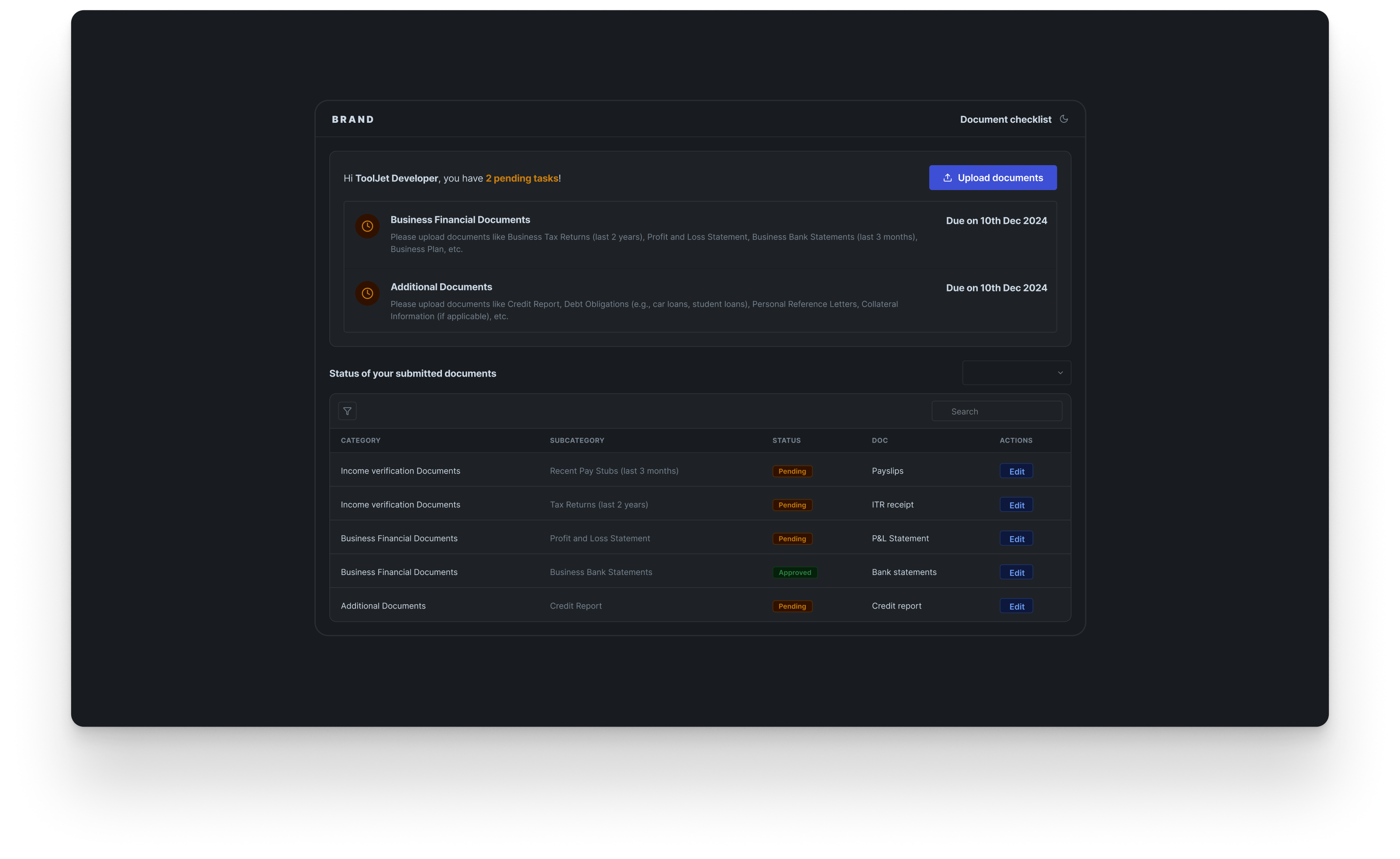Click the BRAND logo text
Screen dimensions: 1400x859
353,119
